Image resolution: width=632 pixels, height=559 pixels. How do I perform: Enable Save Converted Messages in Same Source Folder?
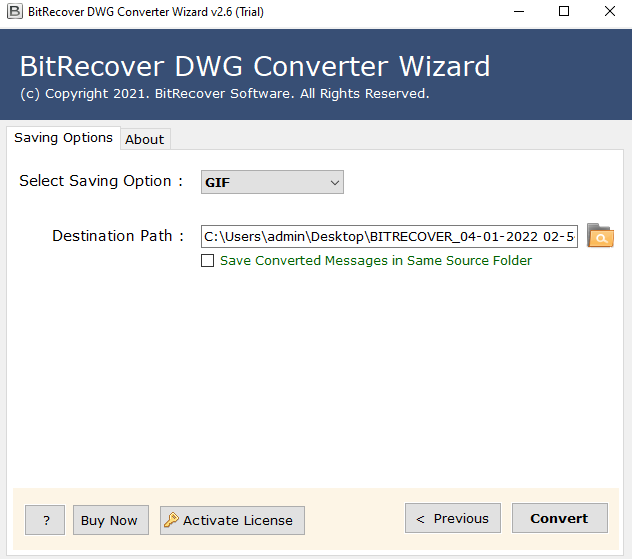click(x=208, y=261)
